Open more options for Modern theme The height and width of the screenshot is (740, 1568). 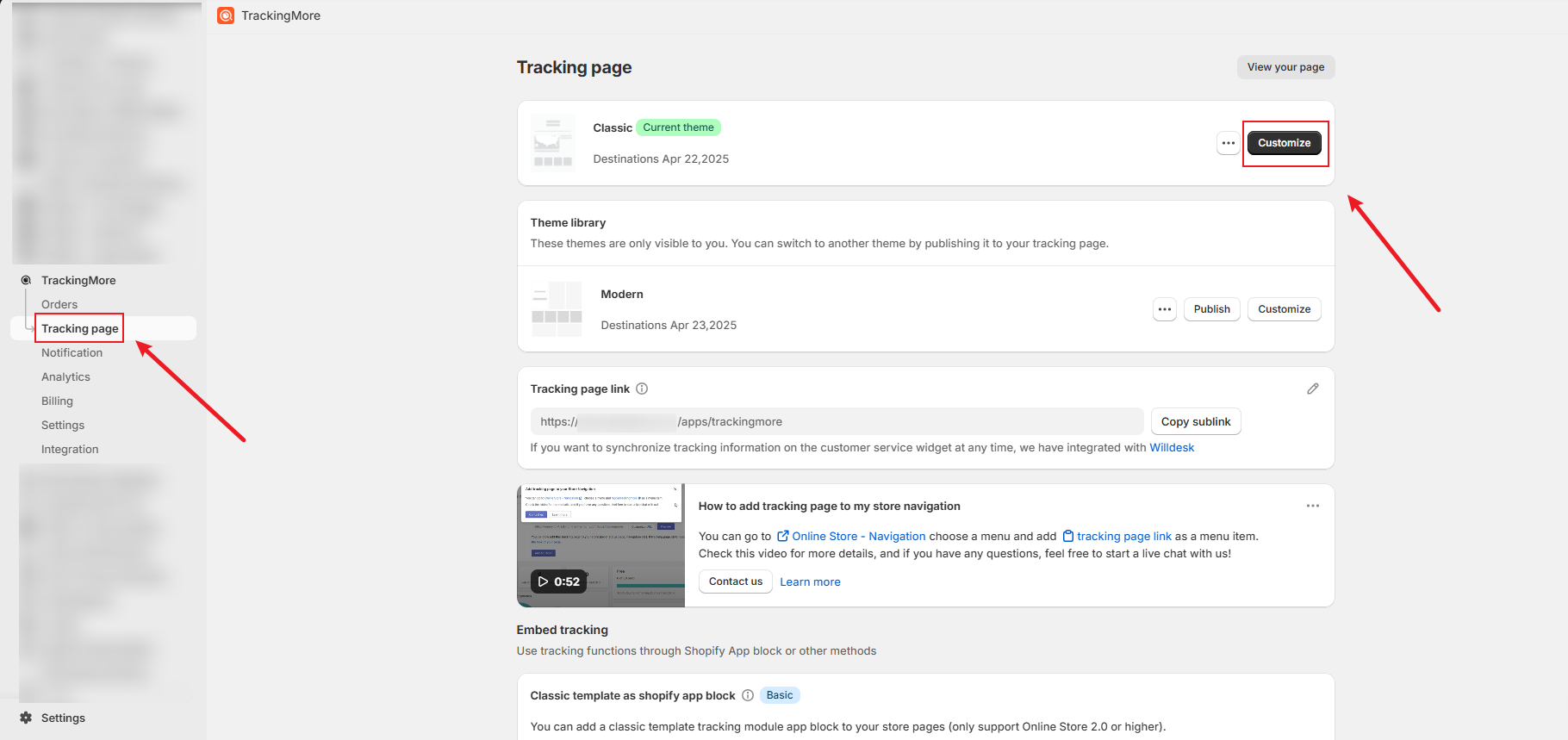[x=1165, y=309]
